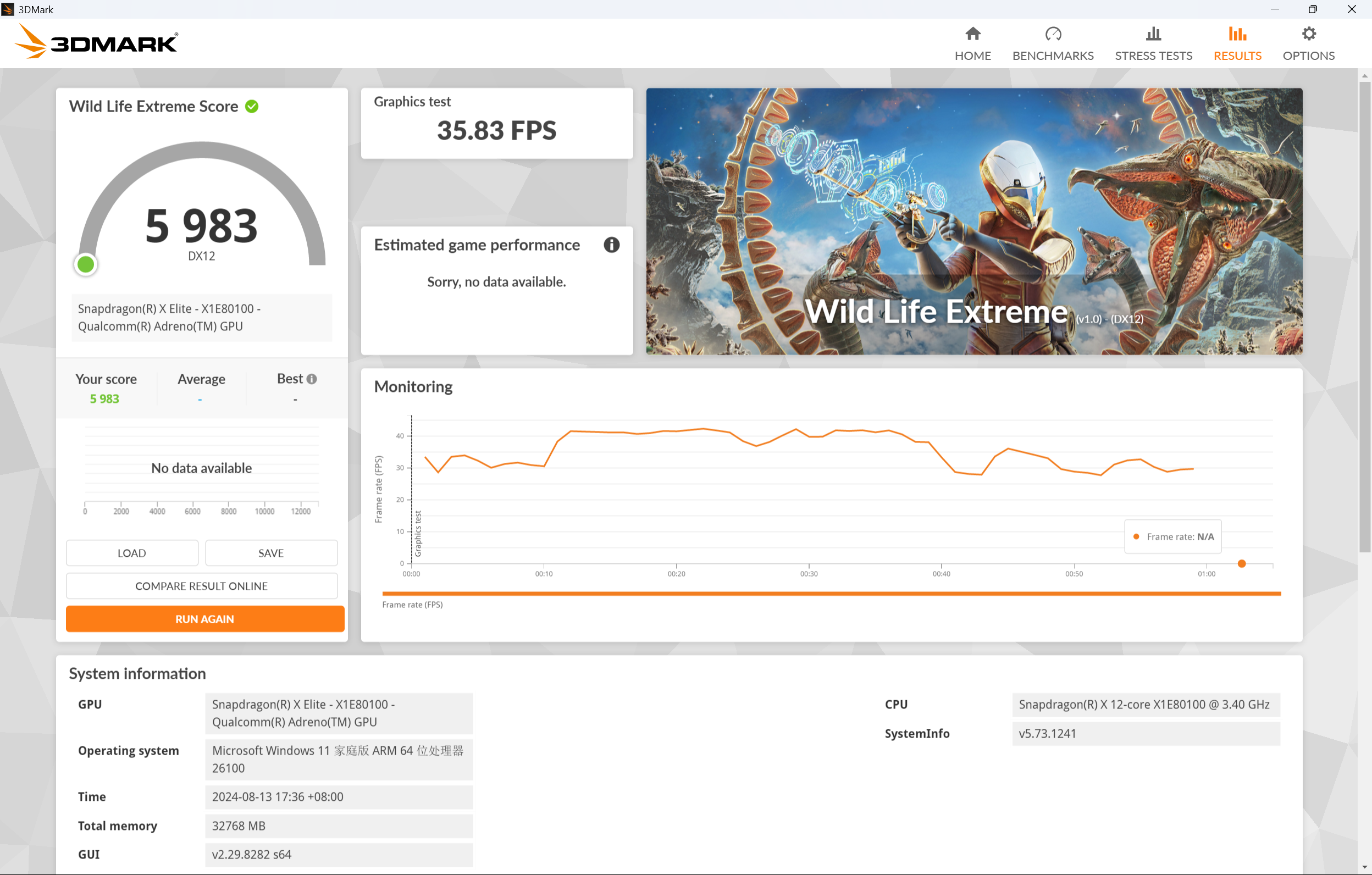The image size is (1372, 875).
Task: Click the Average score label
Action: 201,379
